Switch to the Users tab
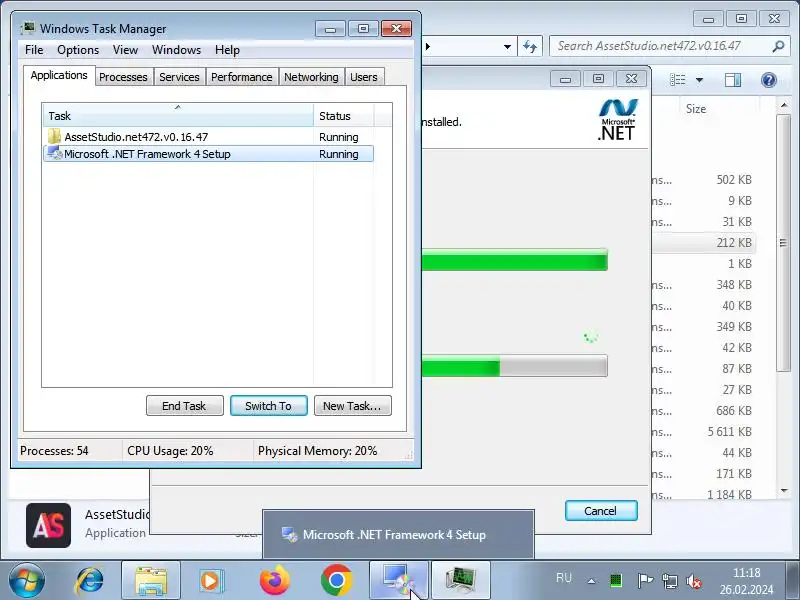800x600 pixels. pyautogui.click(x=364, y=77)
